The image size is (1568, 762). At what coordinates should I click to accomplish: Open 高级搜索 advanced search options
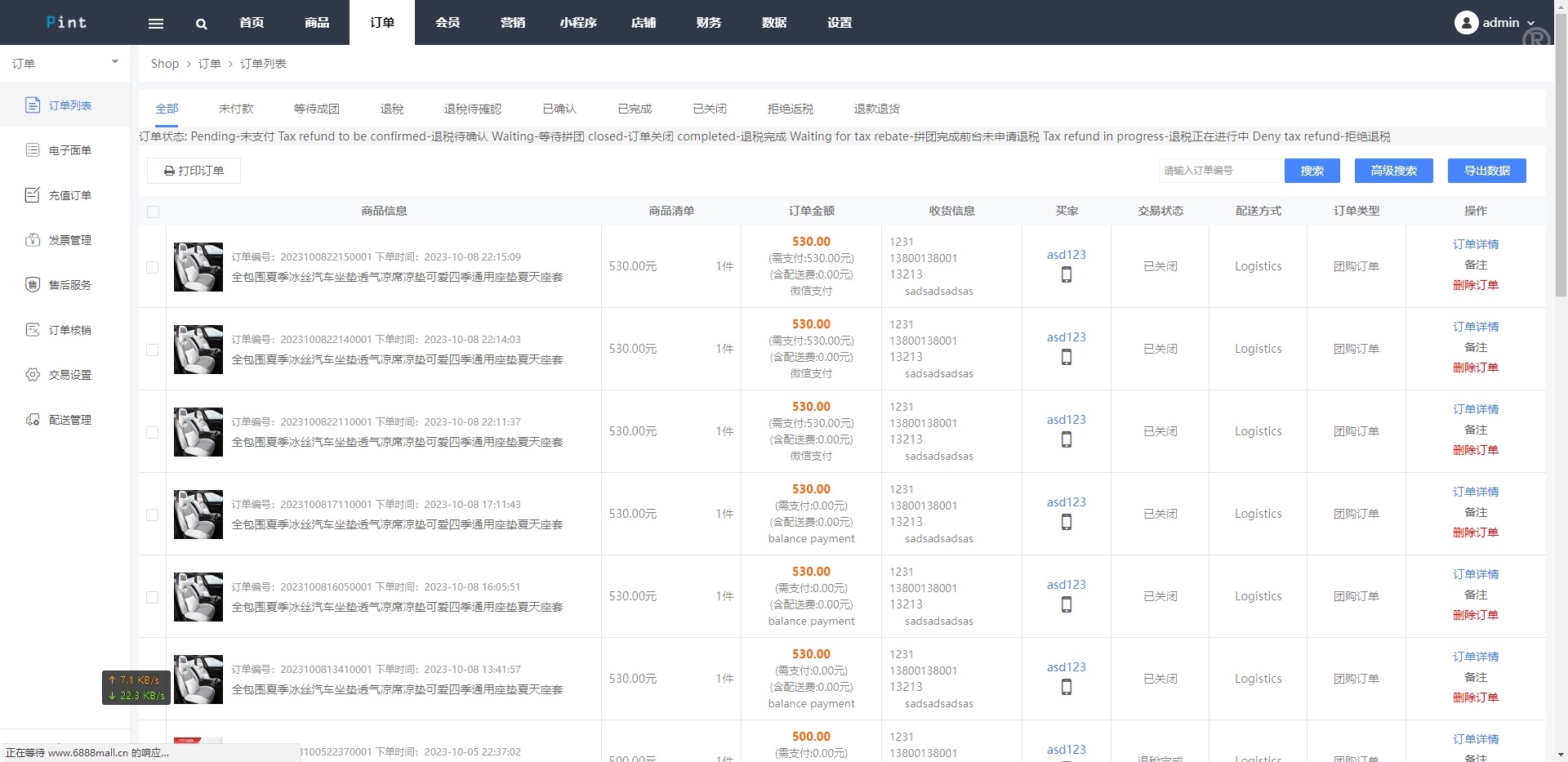tap(1392, 171)
